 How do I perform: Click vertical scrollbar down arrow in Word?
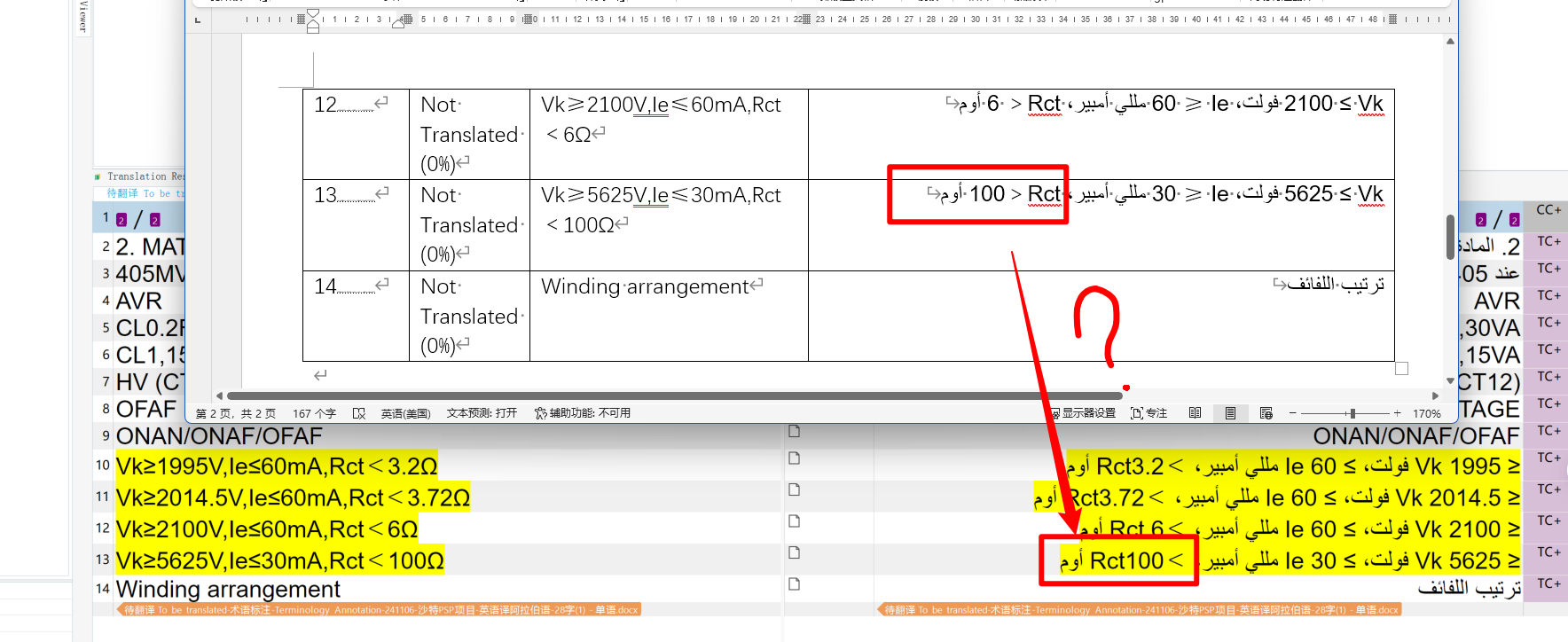tap(1450, 380)
